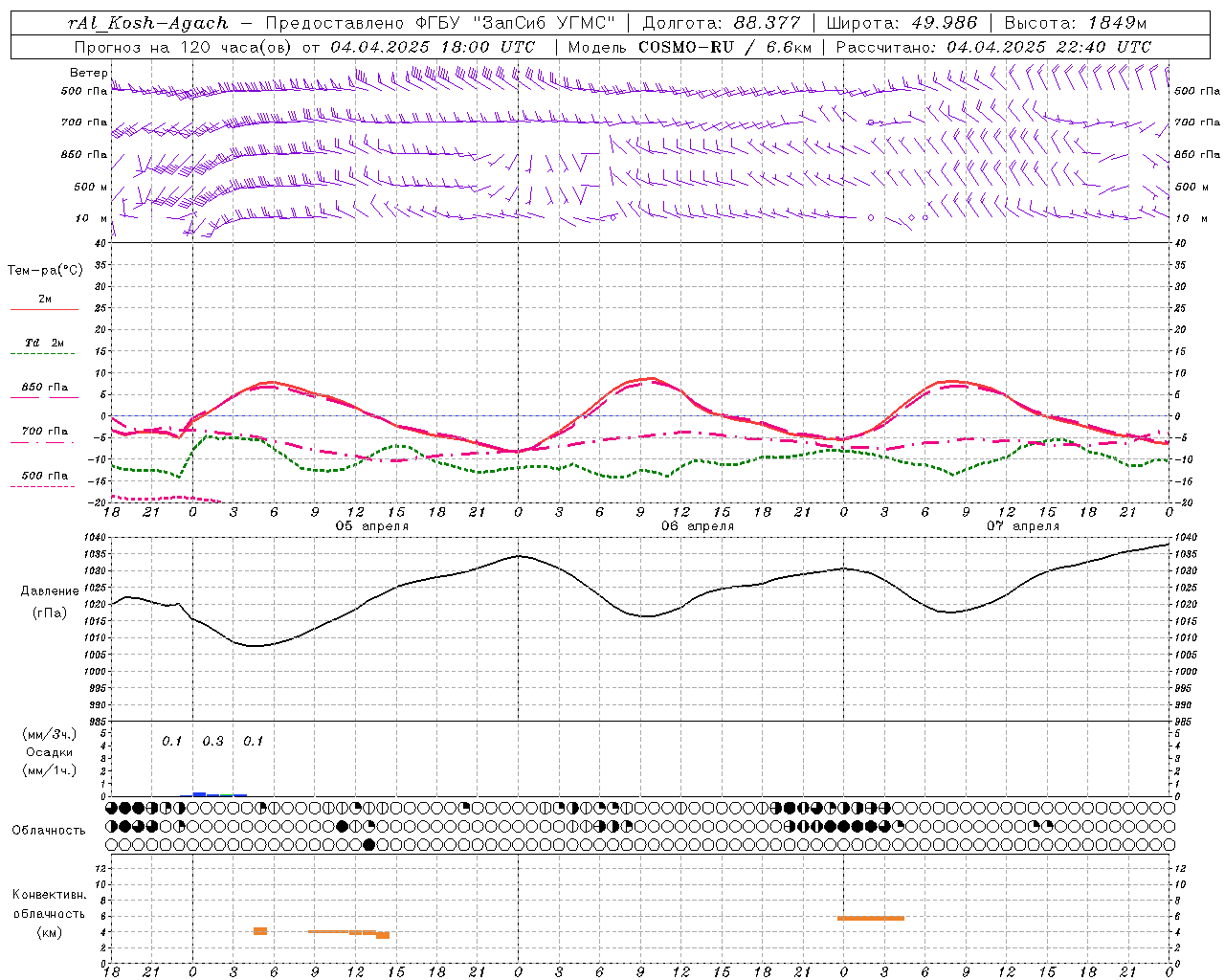Click the model label COSMO-RU / 6.6км
This screenshot has height=980, width=1225.
[x=725, y=47]
